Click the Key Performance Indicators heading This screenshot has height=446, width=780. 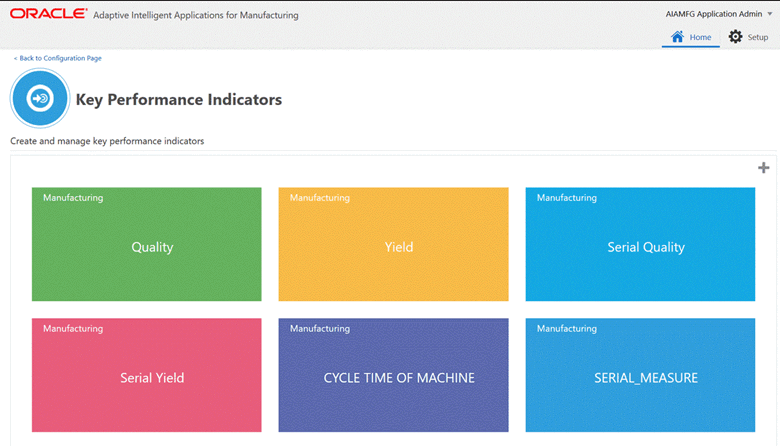pyautogui.click(x=179, y=100)
